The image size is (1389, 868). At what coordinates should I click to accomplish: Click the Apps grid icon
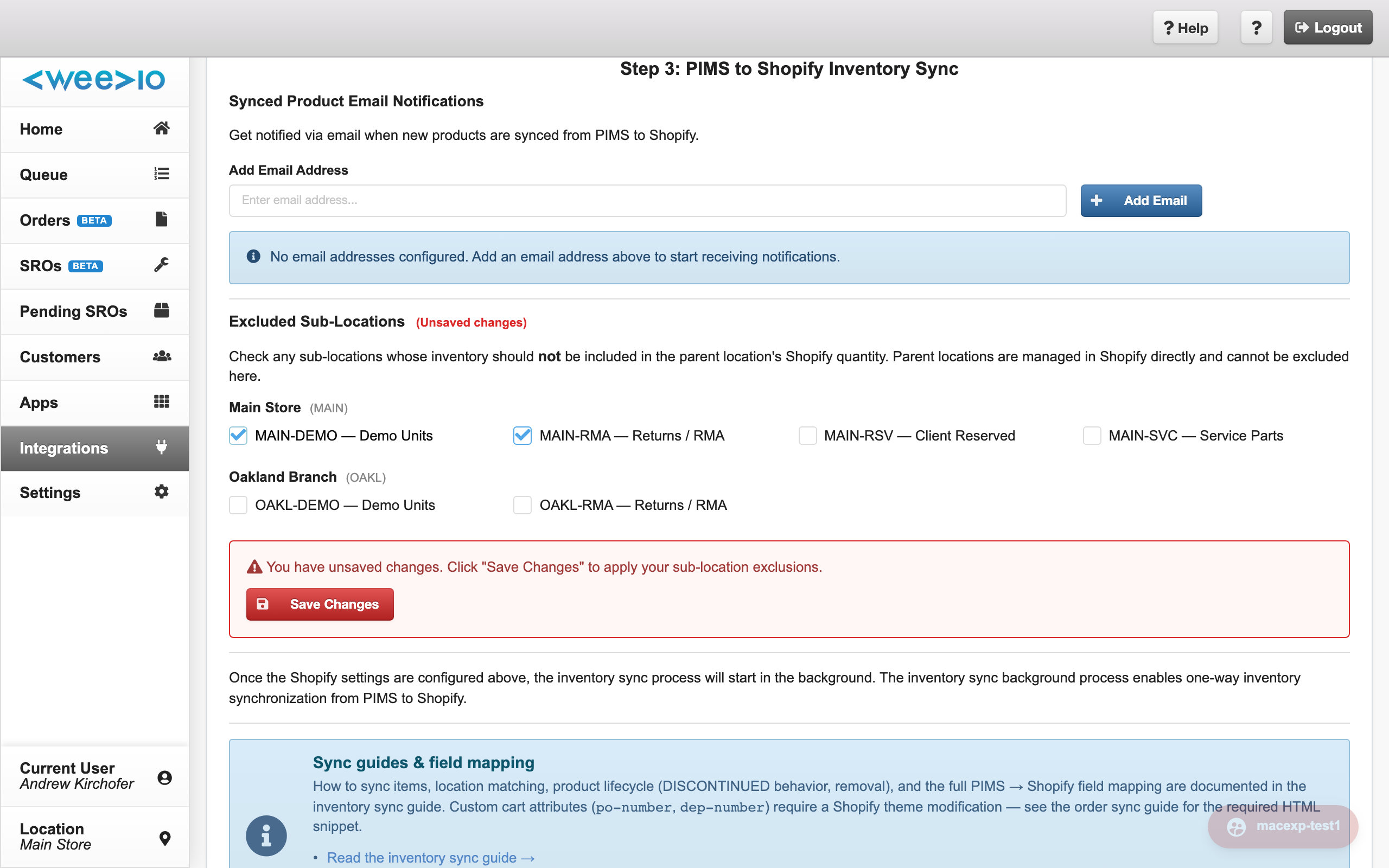[x=161, y=401]
